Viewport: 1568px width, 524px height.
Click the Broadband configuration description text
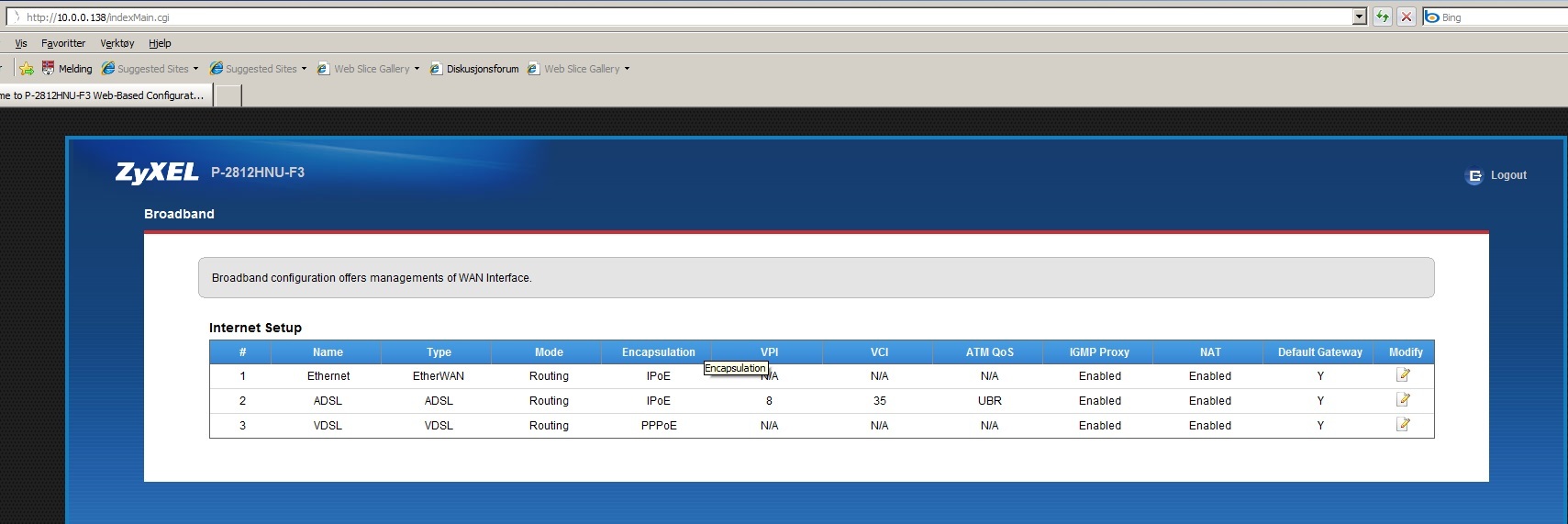pyautogui.click(x=372, y=278)
